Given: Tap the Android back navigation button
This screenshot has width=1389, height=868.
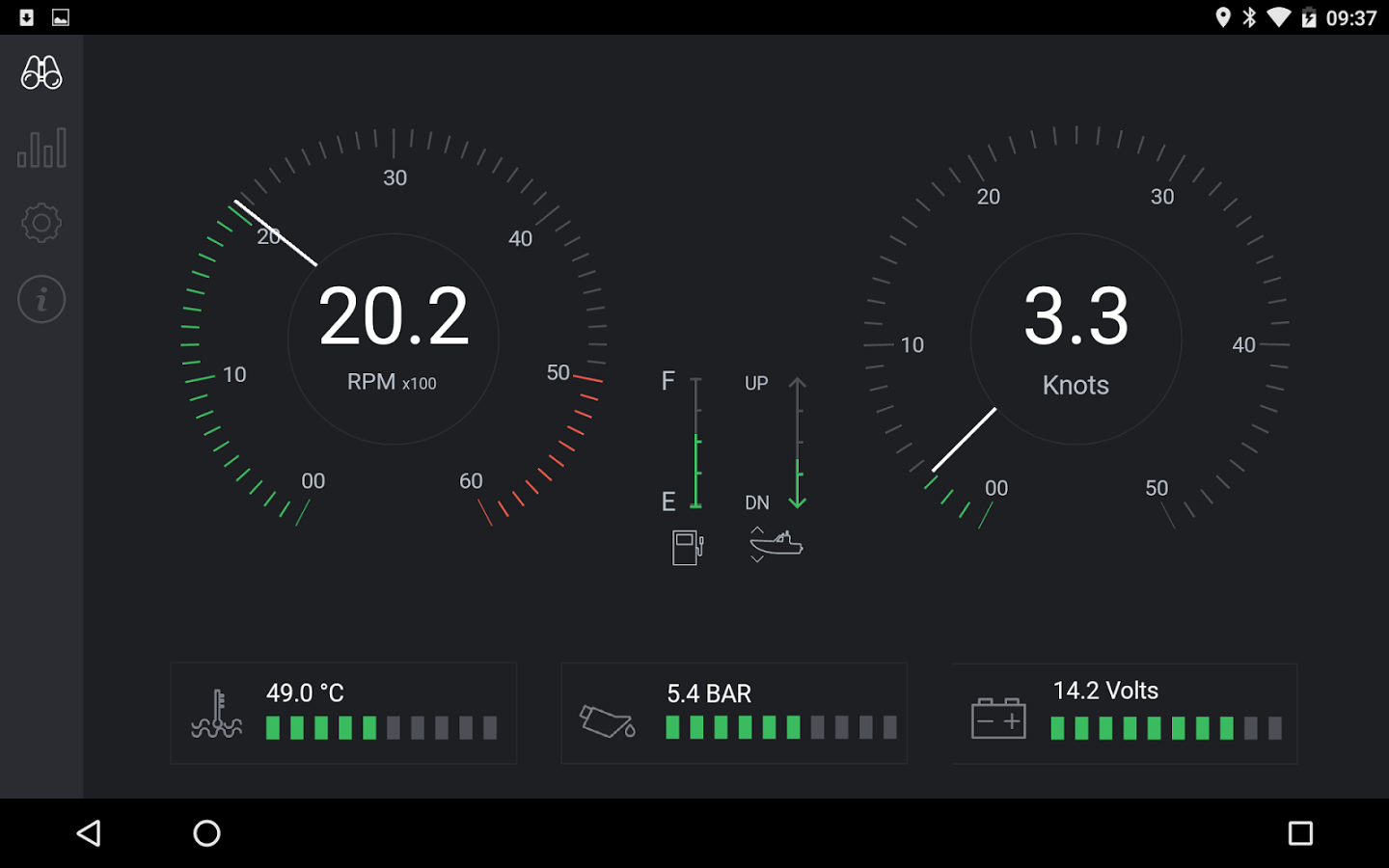Looking at the screenshot, I should 89,833.
